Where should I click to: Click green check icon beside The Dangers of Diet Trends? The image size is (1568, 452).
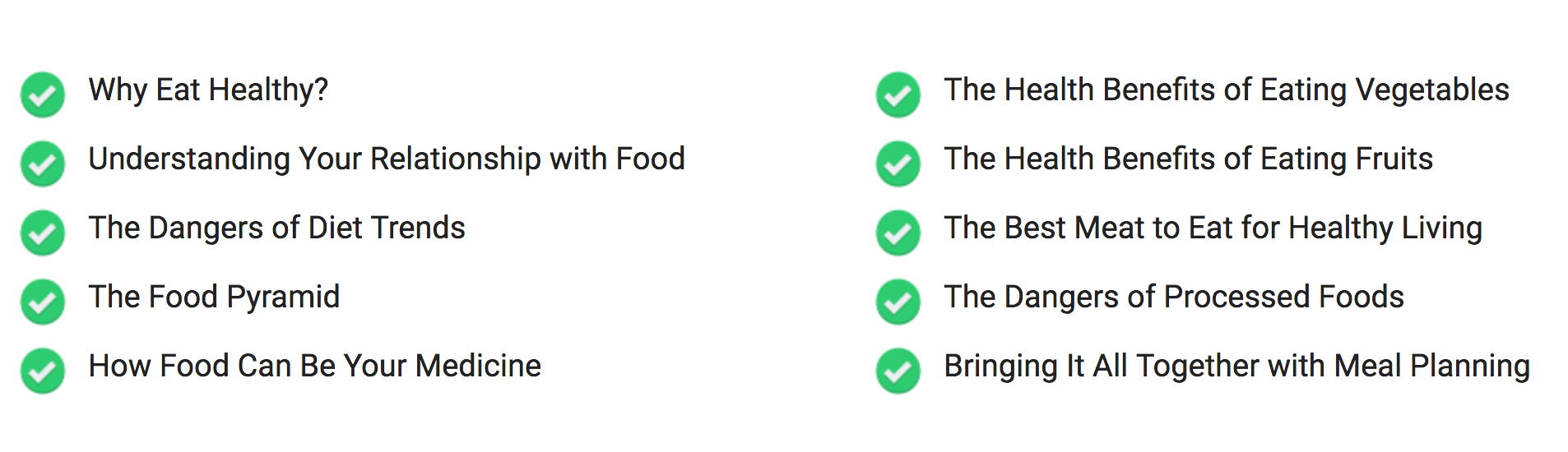click(43, 233)
